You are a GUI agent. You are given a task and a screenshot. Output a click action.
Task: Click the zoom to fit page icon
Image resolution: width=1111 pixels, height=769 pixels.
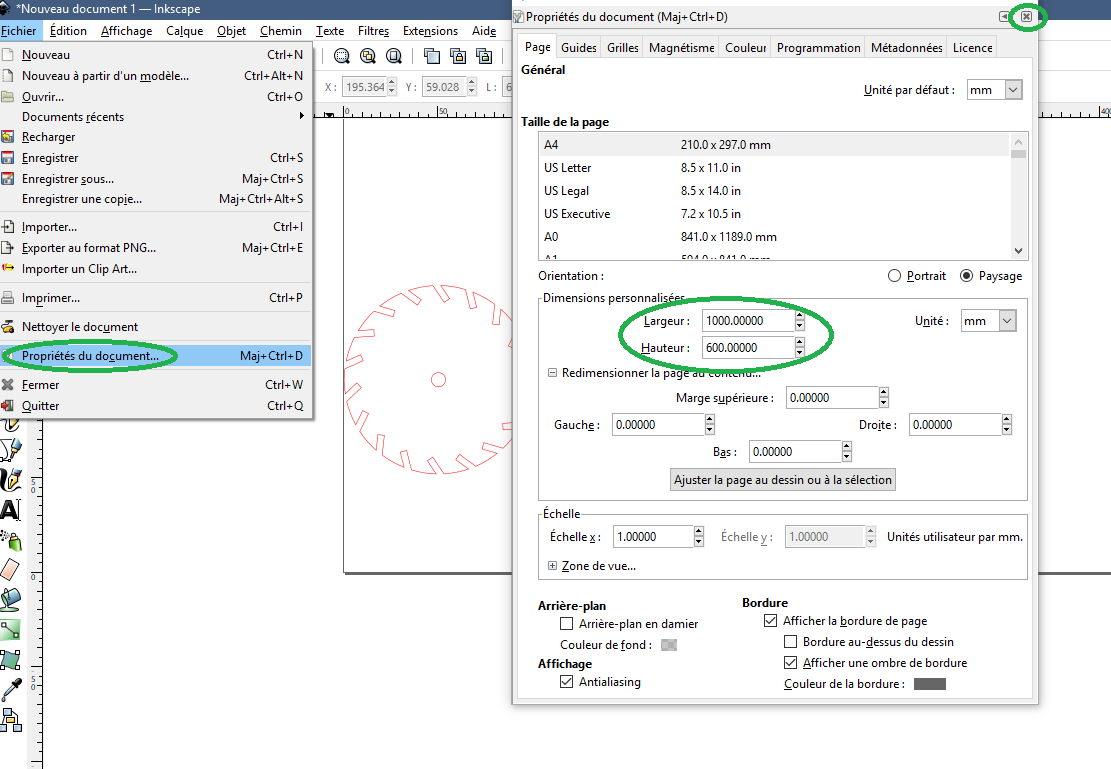394,56
